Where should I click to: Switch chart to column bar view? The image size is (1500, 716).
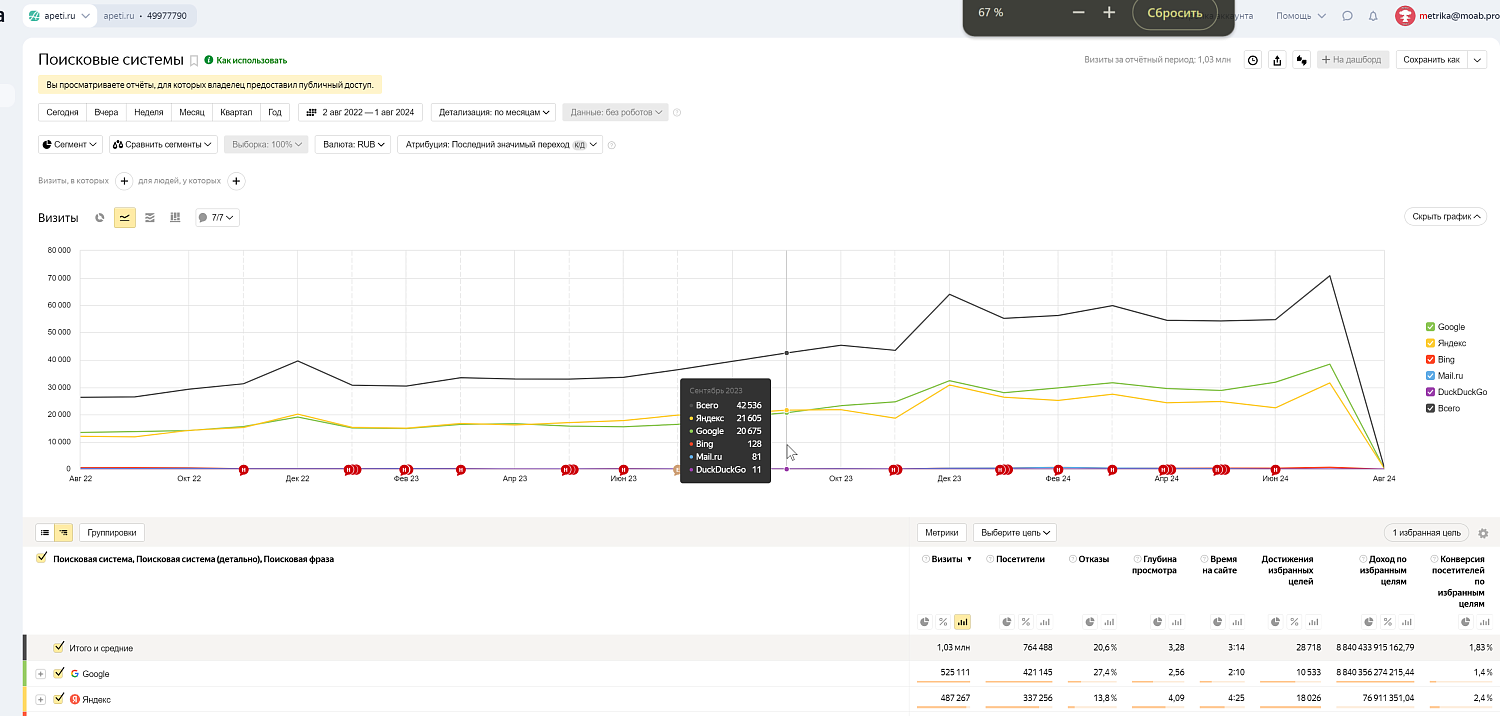175,217
